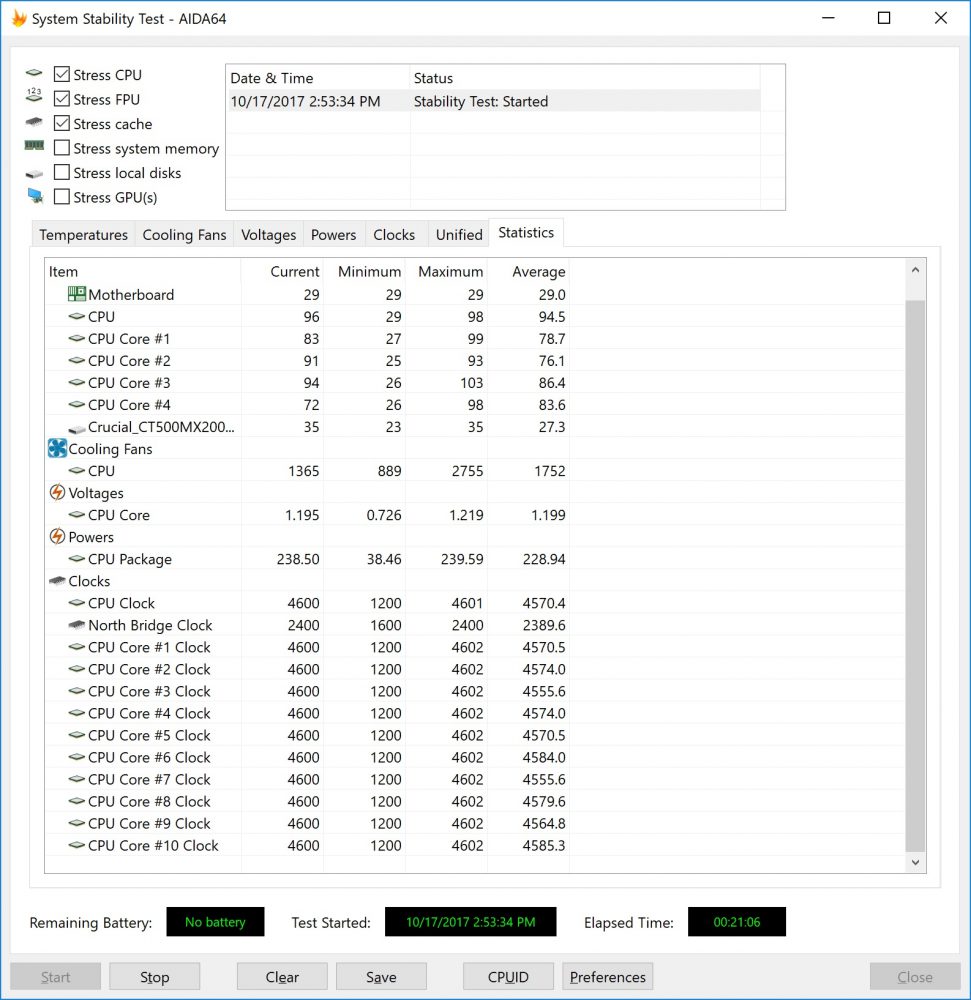
Task: Click the CPU fan row icon
Action: tap(77, 471)
